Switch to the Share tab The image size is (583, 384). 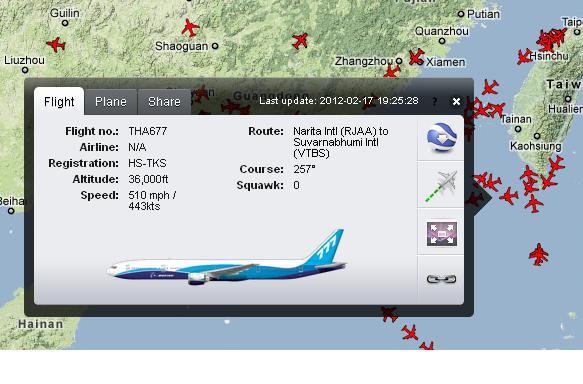(164, 101)
